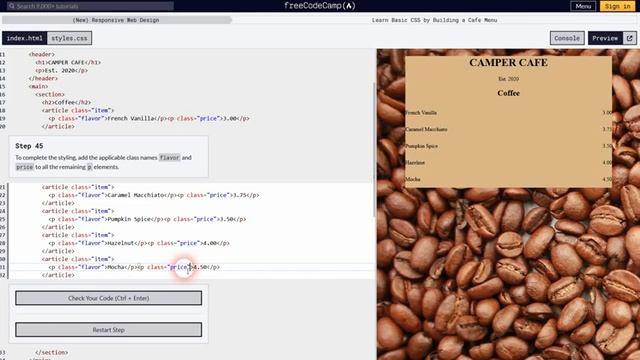
Task: Open the Menu button
Action: (583, 6)
